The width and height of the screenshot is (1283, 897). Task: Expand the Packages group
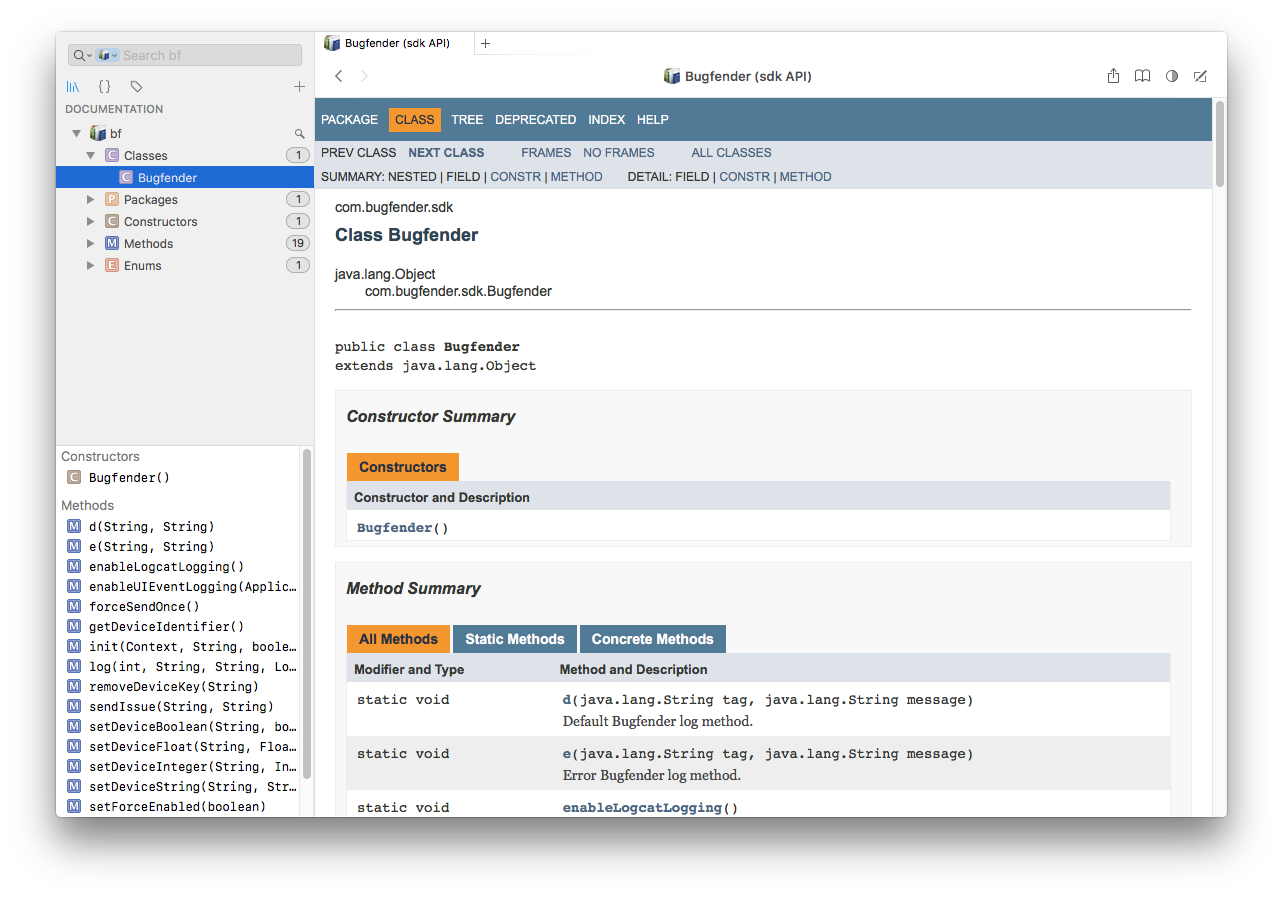click(x=91, y=199)
